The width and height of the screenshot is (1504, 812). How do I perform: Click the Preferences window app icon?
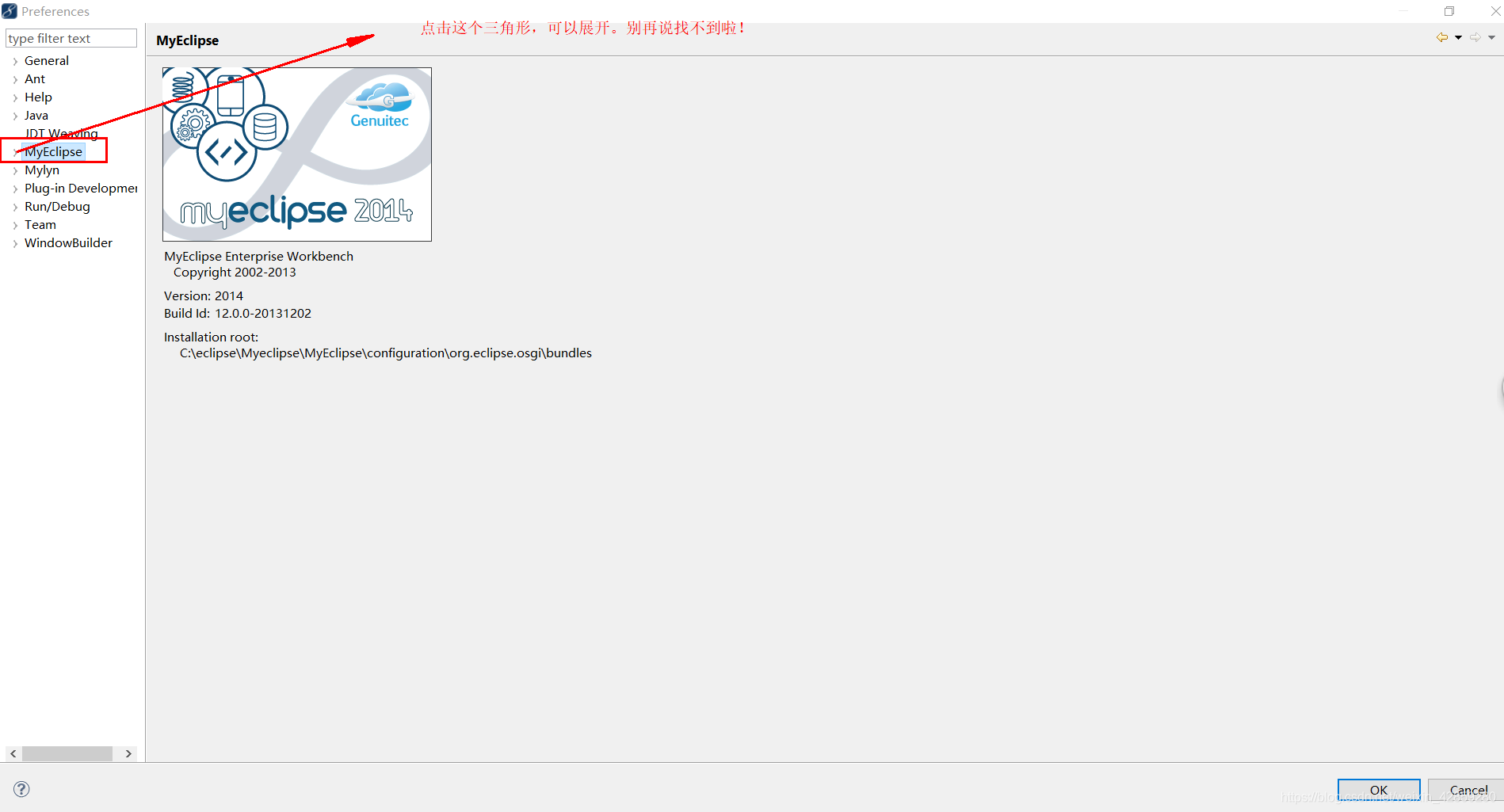(x=10, y=11)
